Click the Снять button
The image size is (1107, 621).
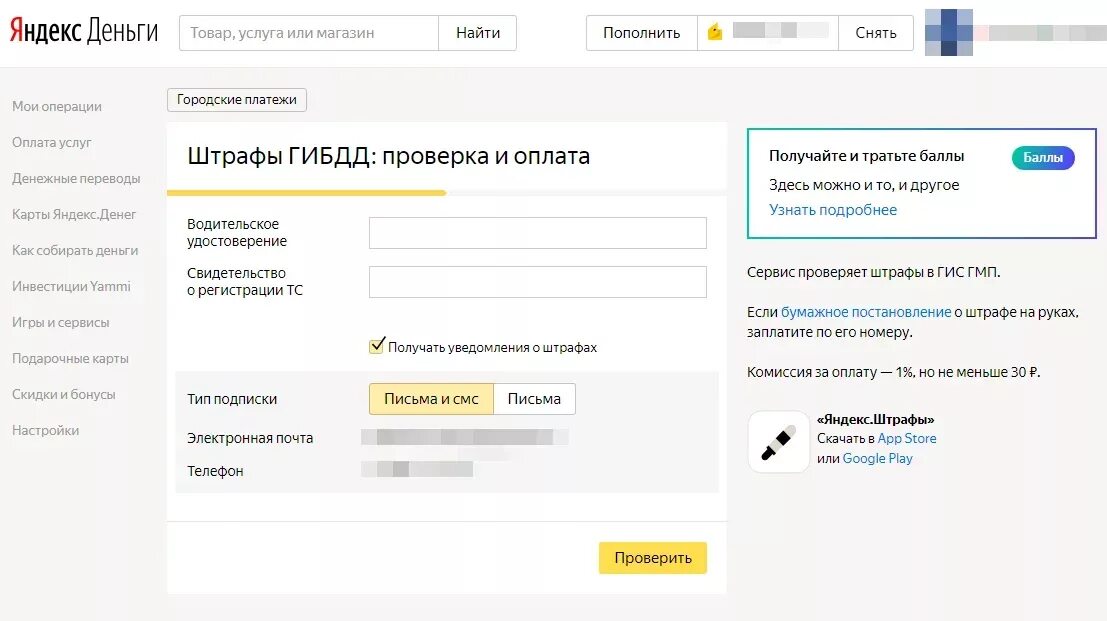[x=875, y=32]
